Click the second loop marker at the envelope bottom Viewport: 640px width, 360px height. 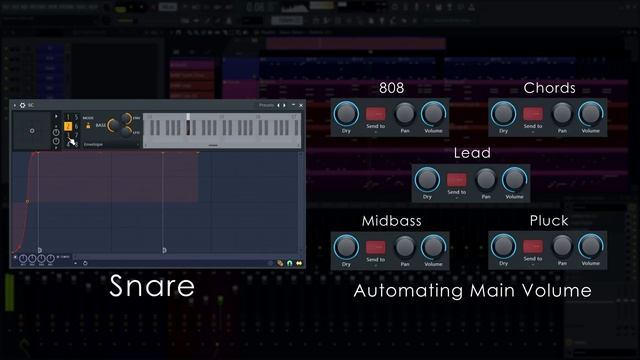click(164, 250)
